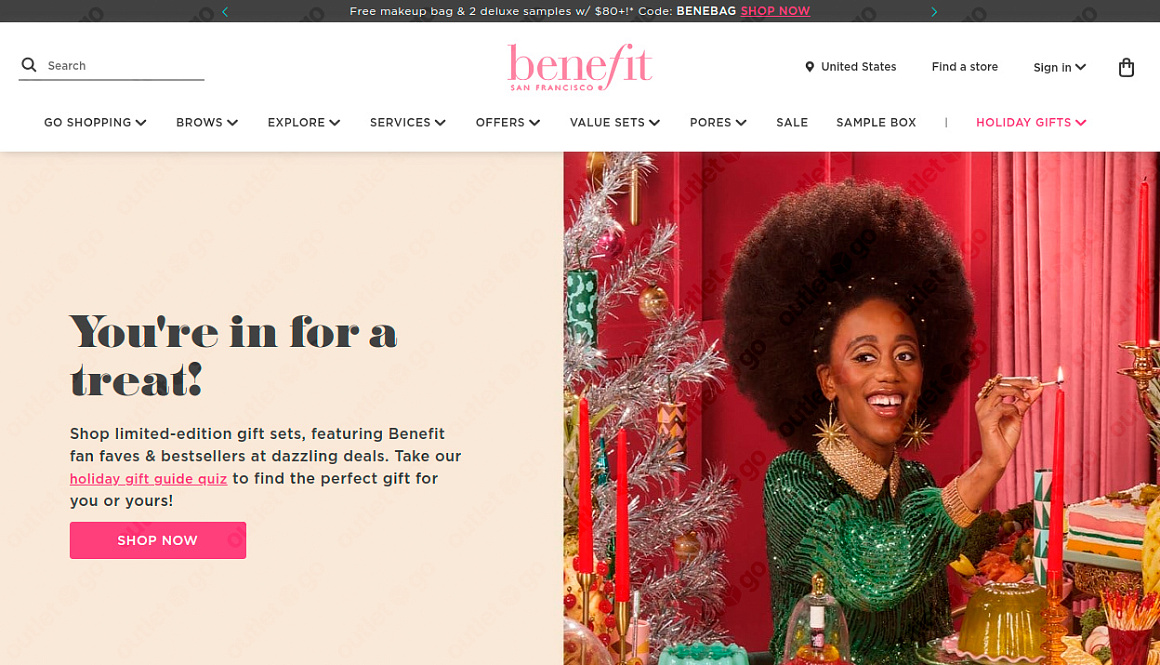
Task: Click the Find a store link
Action: click(x=964, y=67)
